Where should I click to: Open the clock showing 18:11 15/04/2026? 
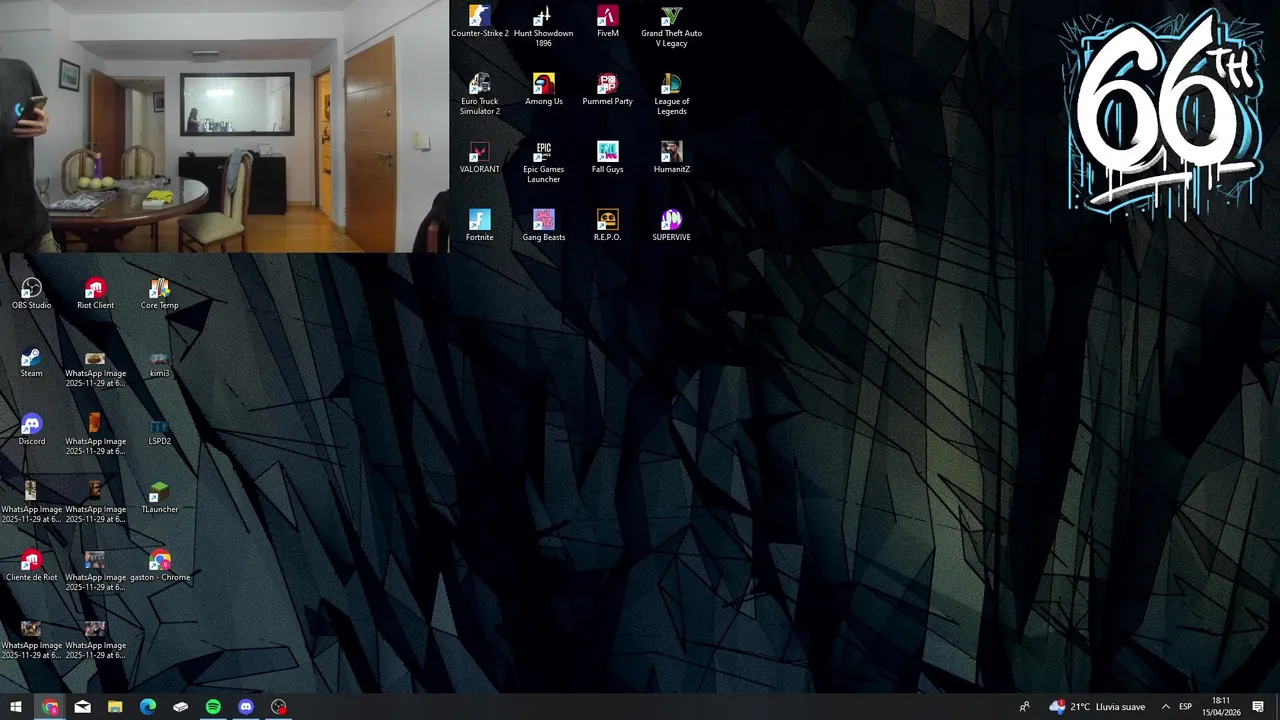pyautogui.click(x=1221, y=707)
